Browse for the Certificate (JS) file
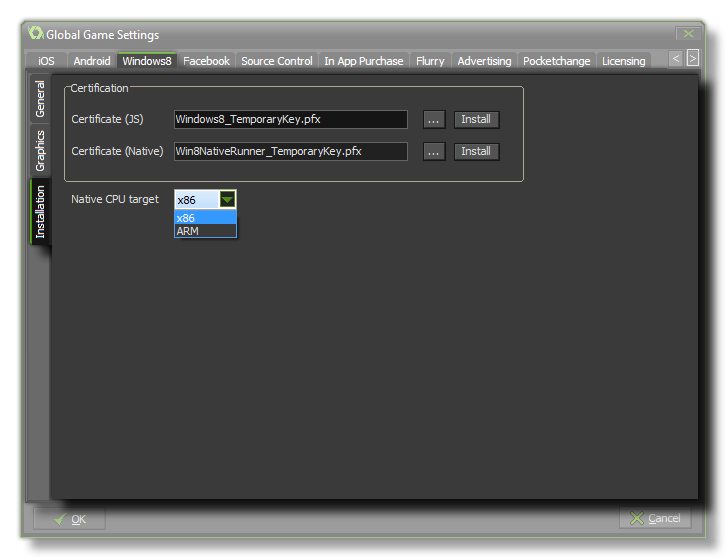Screen dimensions: 726x558 pos(433,120)
